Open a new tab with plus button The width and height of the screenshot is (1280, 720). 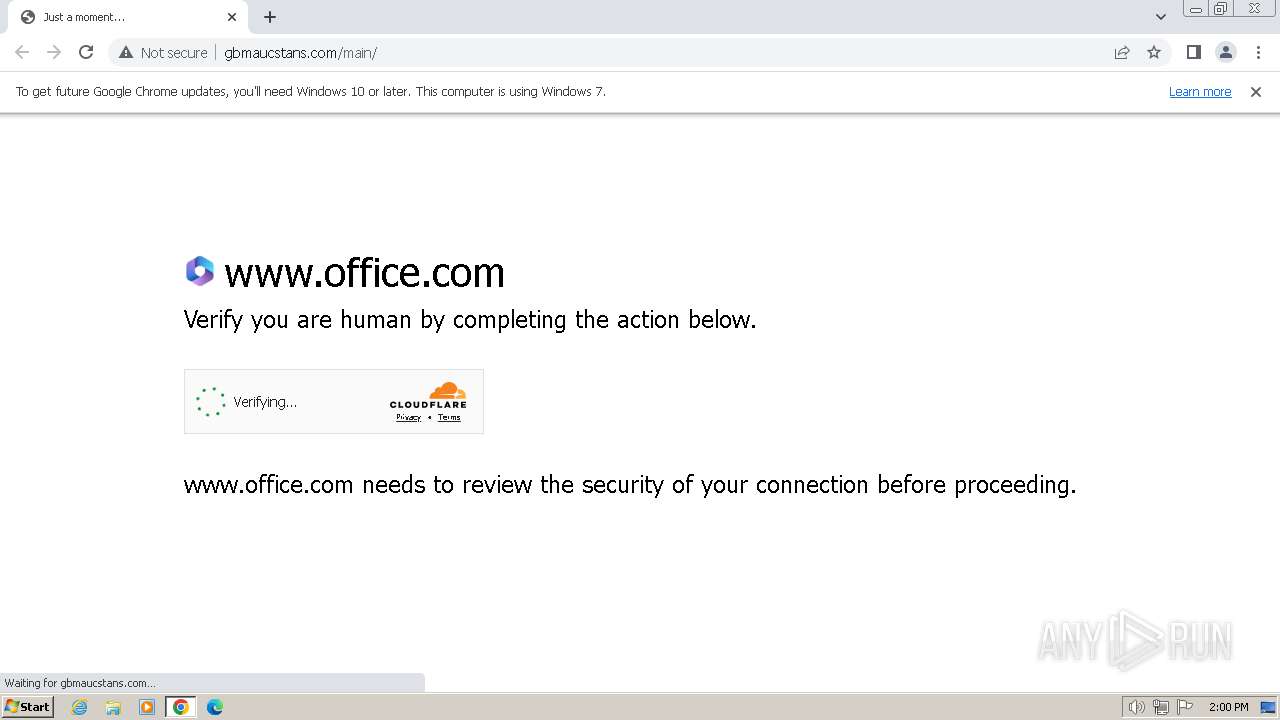pyautogui.click(x=270, y=17)
